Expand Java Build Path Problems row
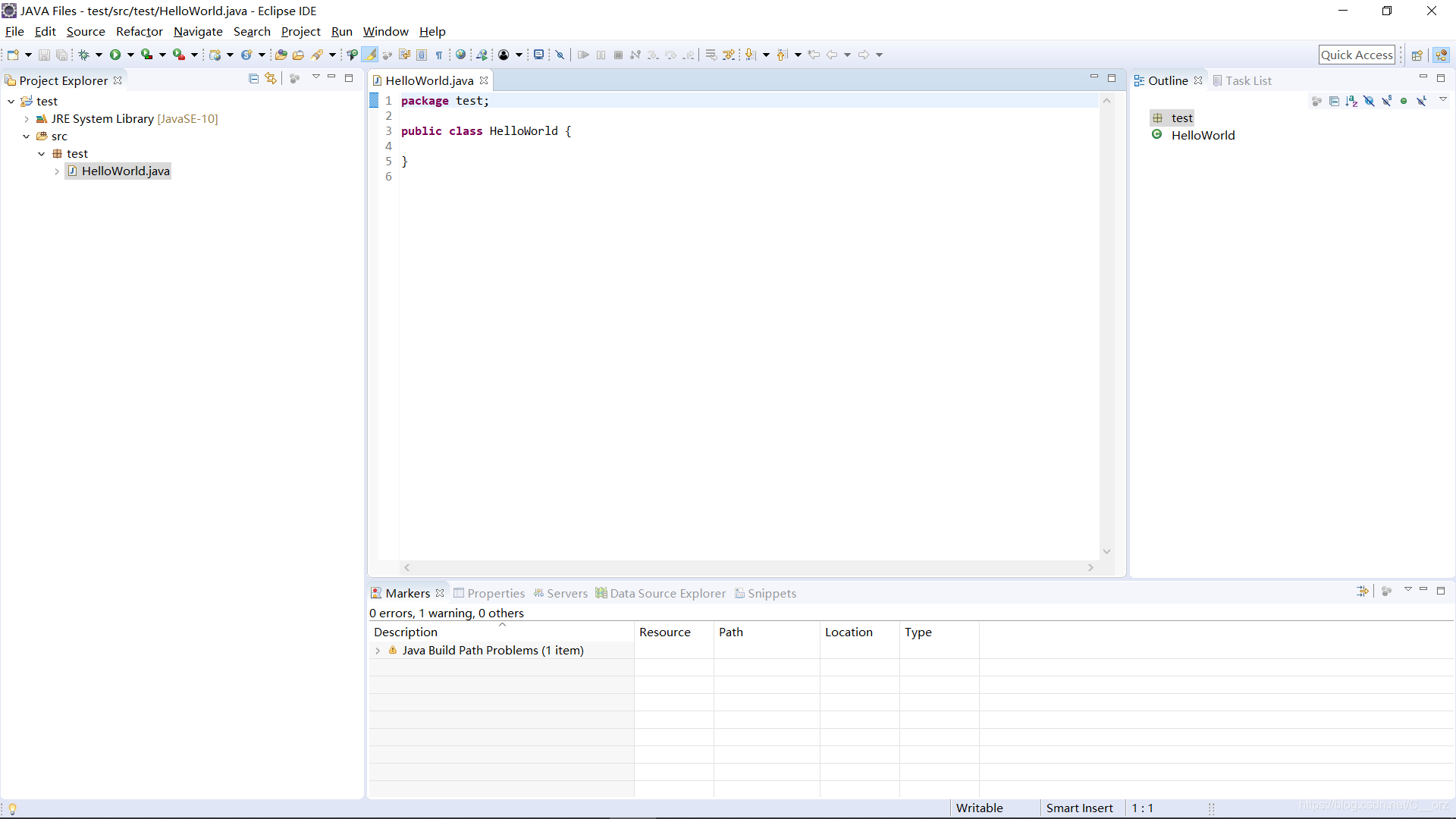Viewport: 1456px width, 819px height. pyautogui.click(x=378, y=651)
